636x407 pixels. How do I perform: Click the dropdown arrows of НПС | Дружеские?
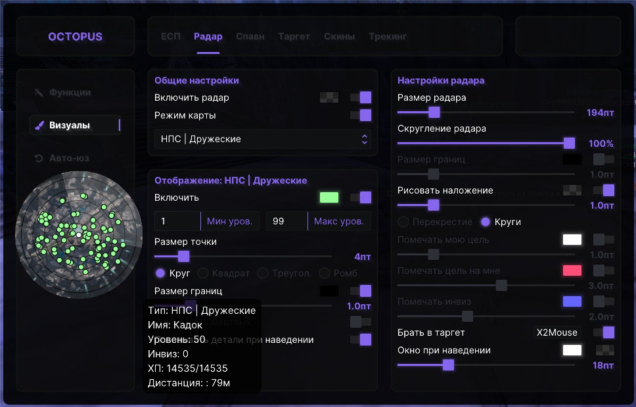pos(364,139)
